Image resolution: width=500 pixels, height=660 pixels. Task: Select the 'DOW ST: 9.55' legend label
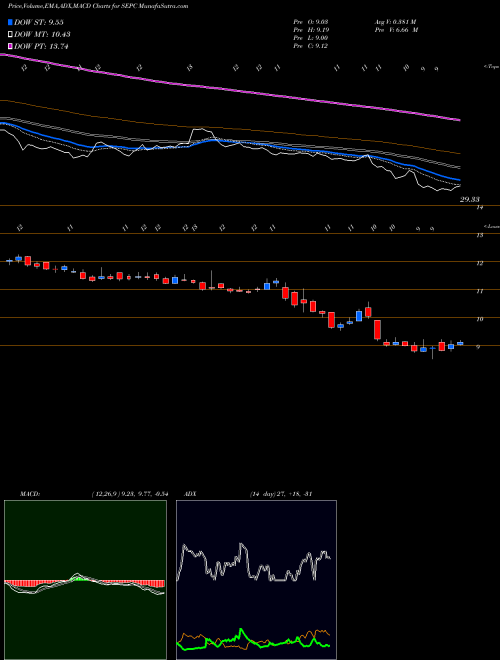[x=39, y=22]
